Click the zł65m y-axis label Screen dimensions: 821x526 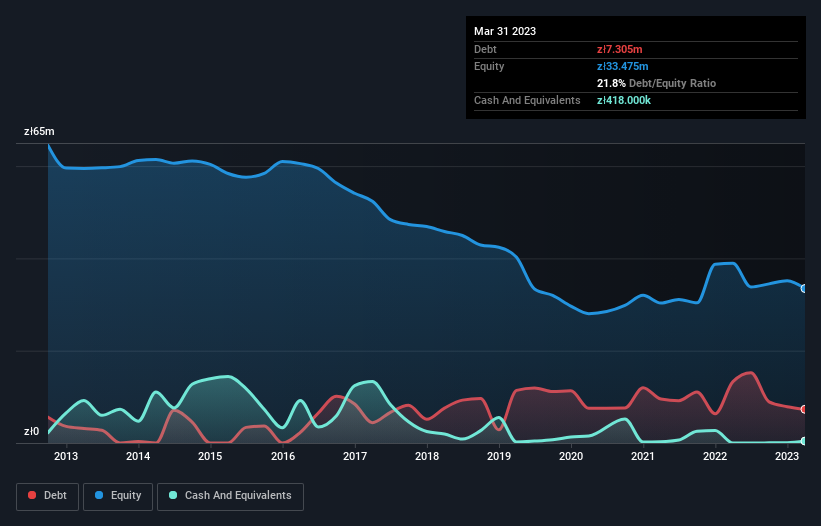39,131
